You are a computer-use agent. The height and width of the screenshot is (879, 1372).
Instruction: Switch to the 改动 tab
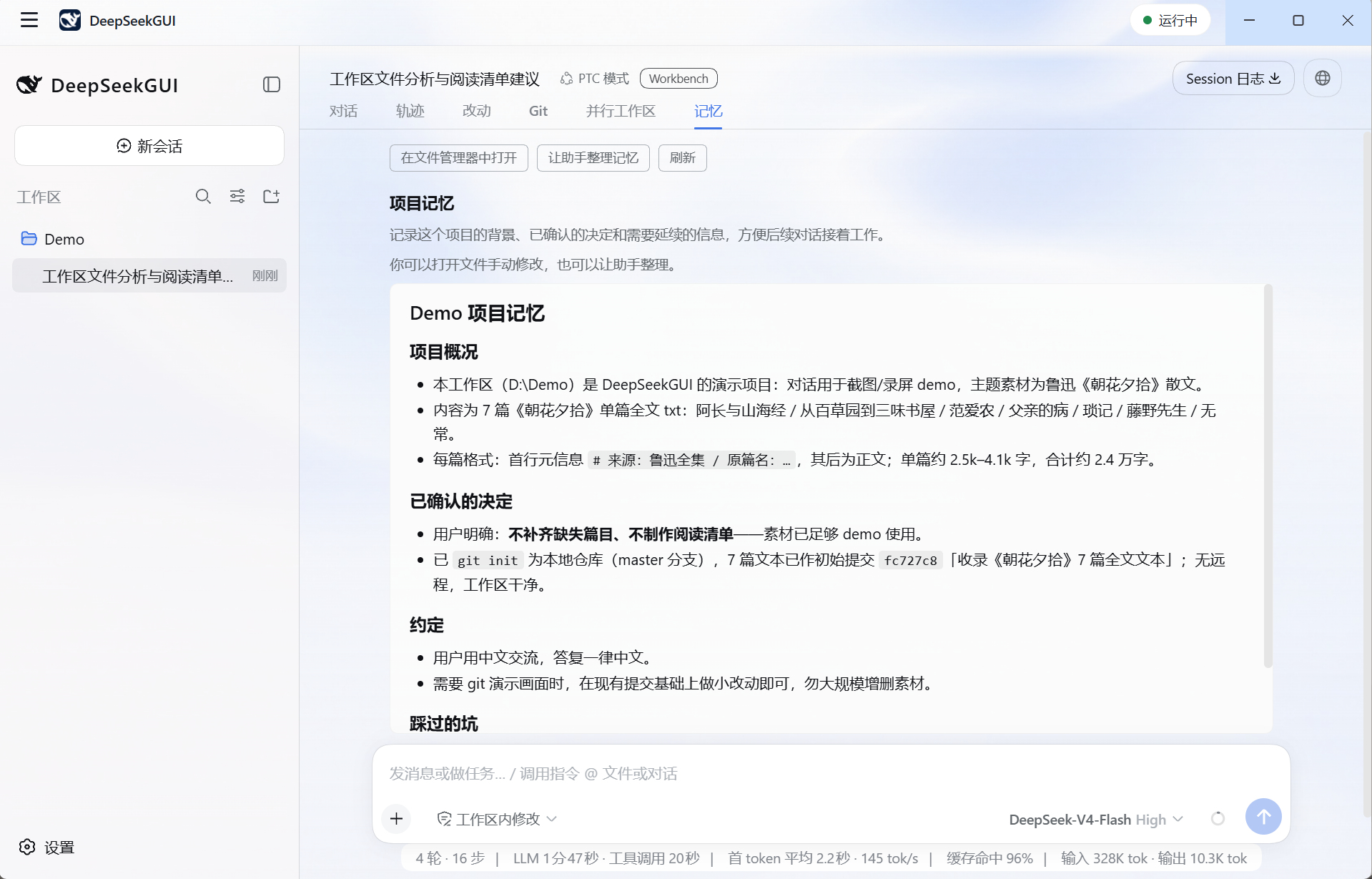click(477, 111)
